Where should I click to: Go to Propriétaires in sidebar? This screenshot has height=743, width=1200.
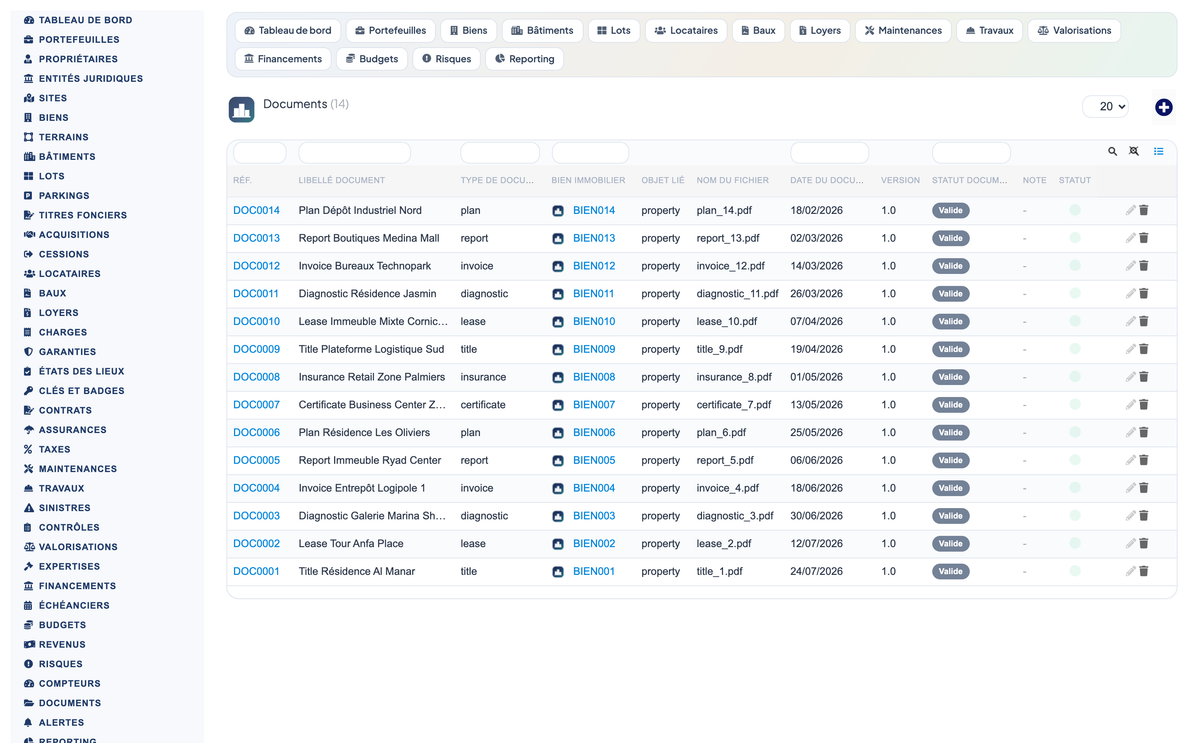click(x=78, y=59)
